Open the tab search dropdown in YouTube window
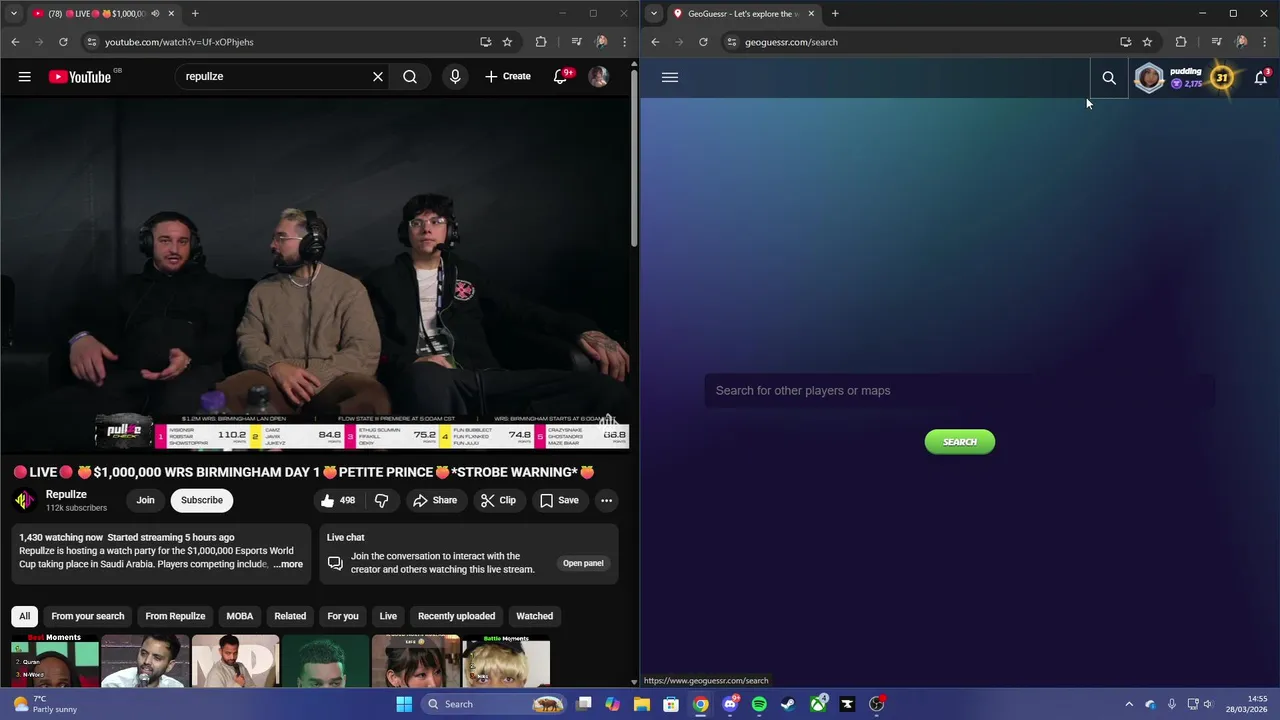The image size is (1280, 720). click(x=14, y=14)
